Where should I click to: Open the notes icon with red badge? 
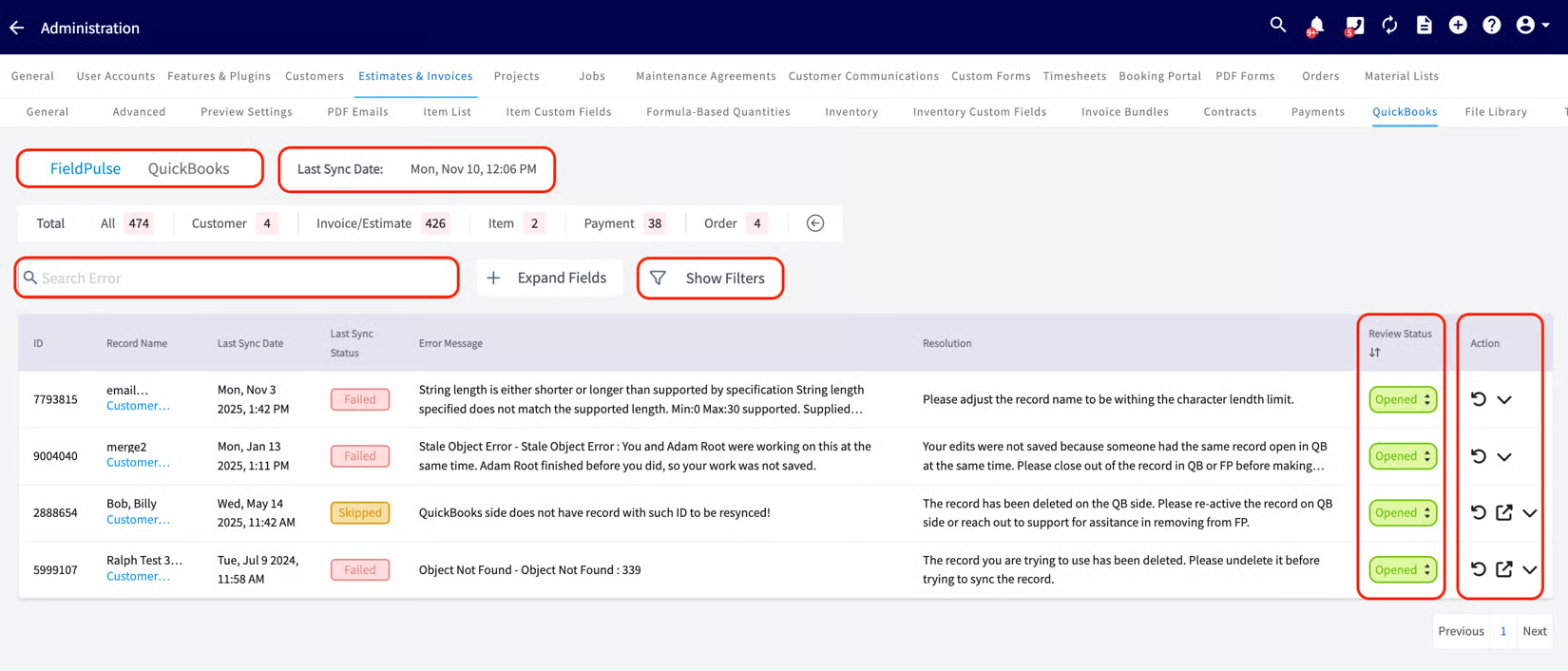(x=1354, y=26)
